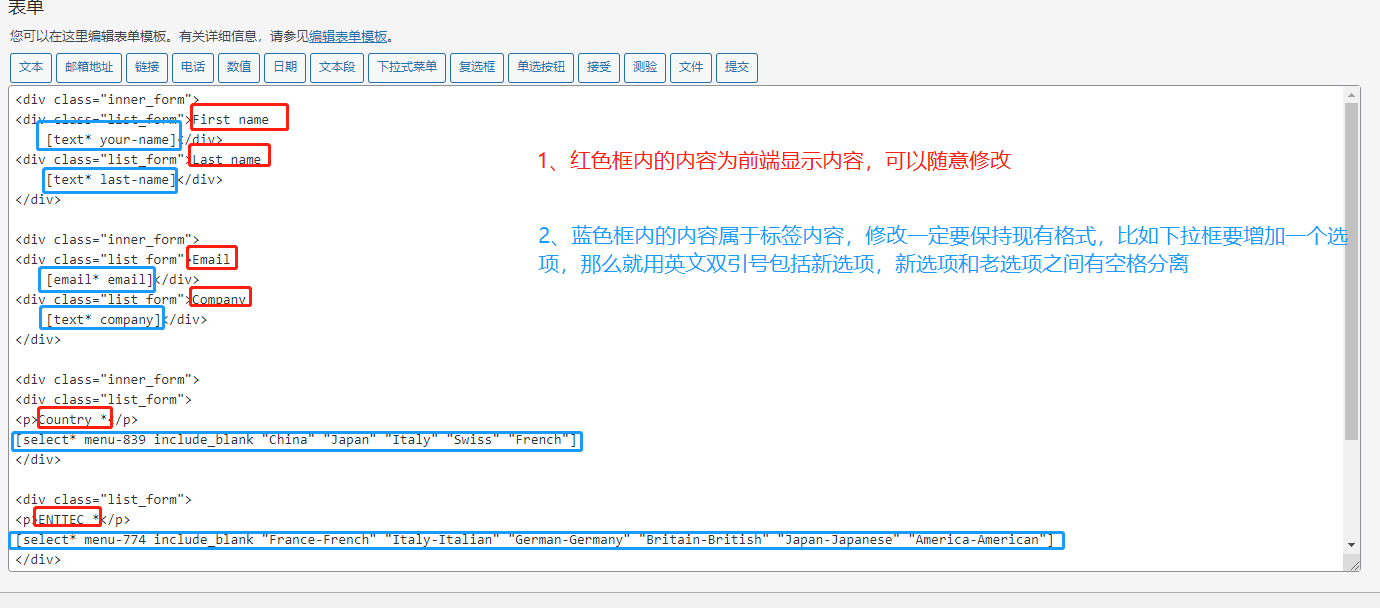Viewport: 1380px width, 608px height.
Task: Click the scrollbar down arrow in editor
Action: coord(1352,545)
